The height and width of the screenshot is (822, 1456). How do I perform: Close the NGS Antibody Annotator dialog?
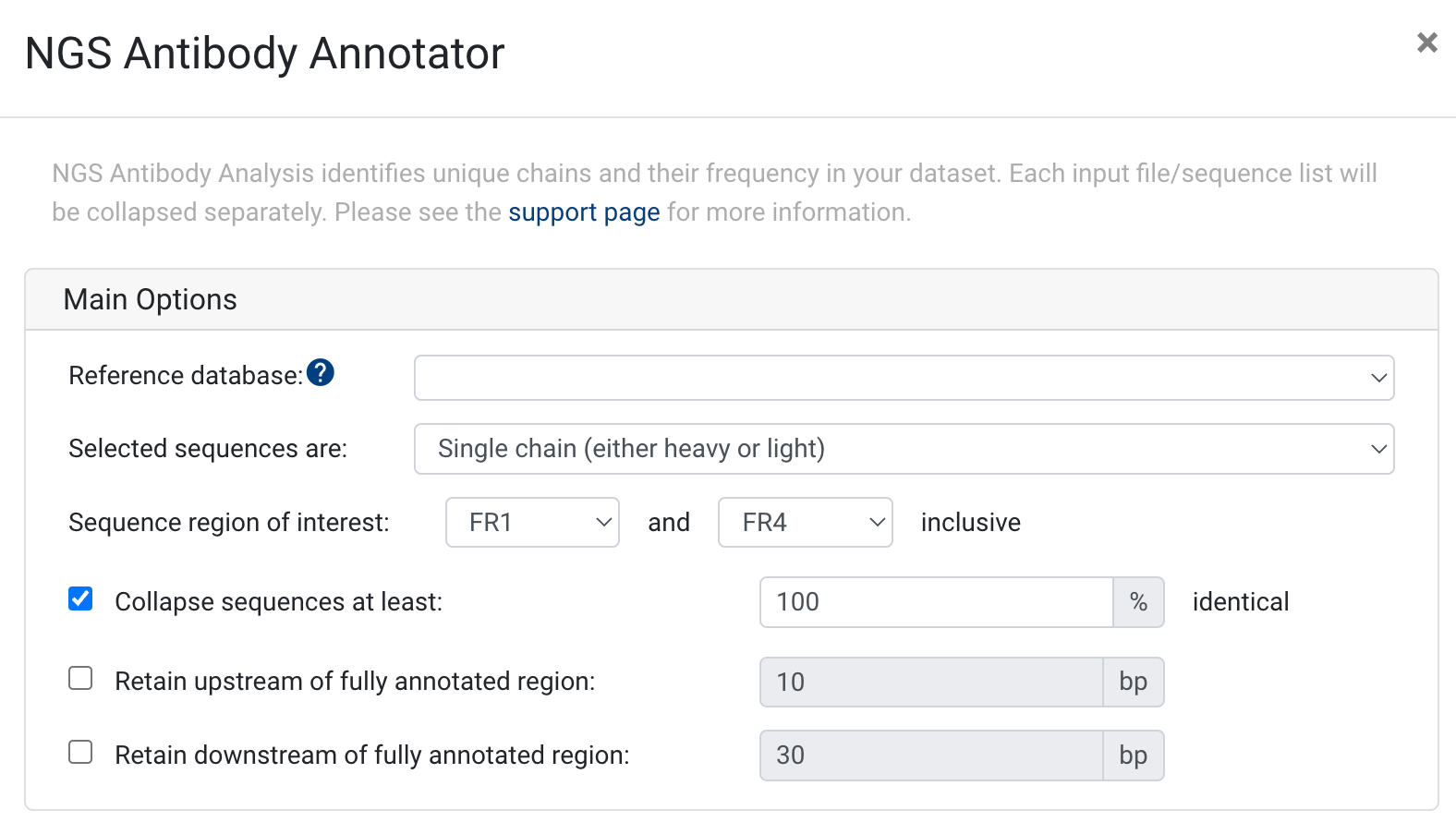click(x=1426, y=42)
